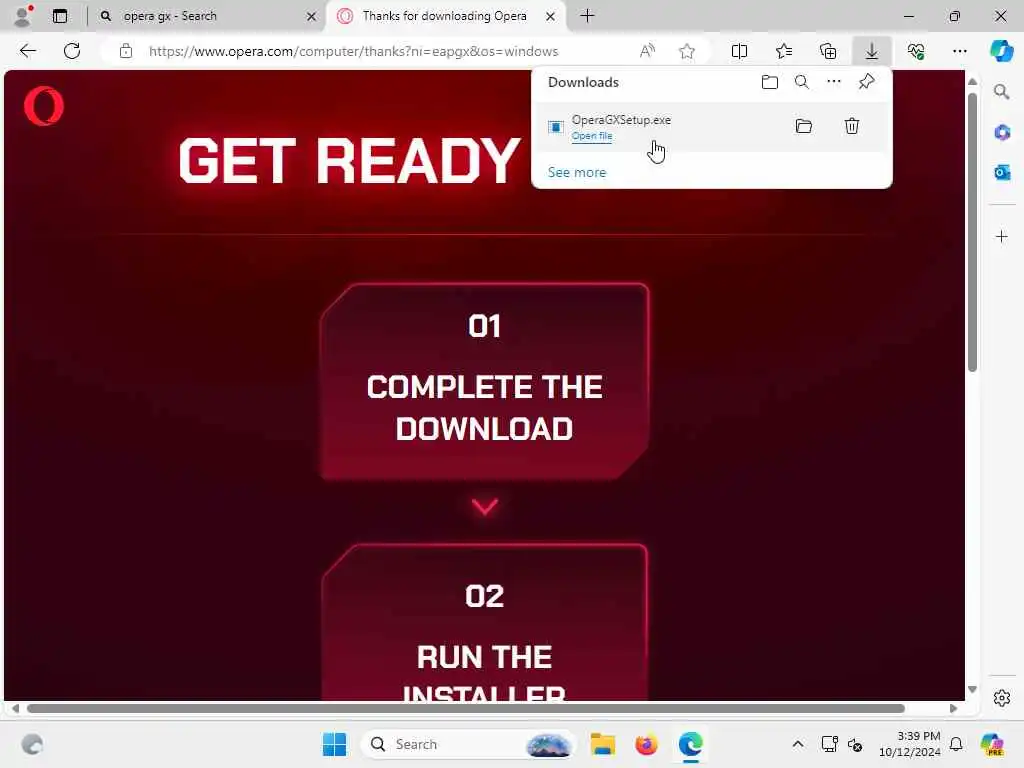The width and height of the screenshot is (1024, 768).
Task: Open the notifications bell
Action: [956, 744]
